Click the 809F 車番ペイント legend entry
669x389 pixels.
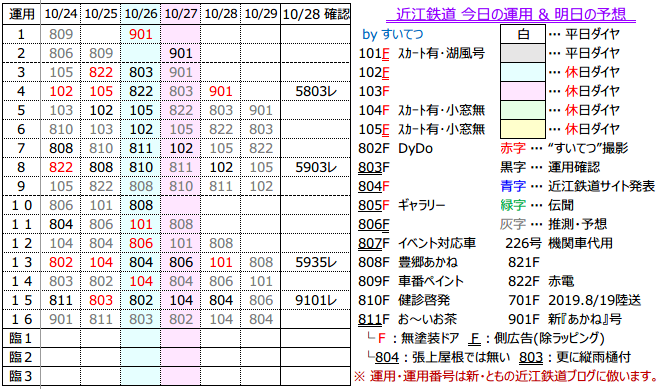click(x=411, y=281)
